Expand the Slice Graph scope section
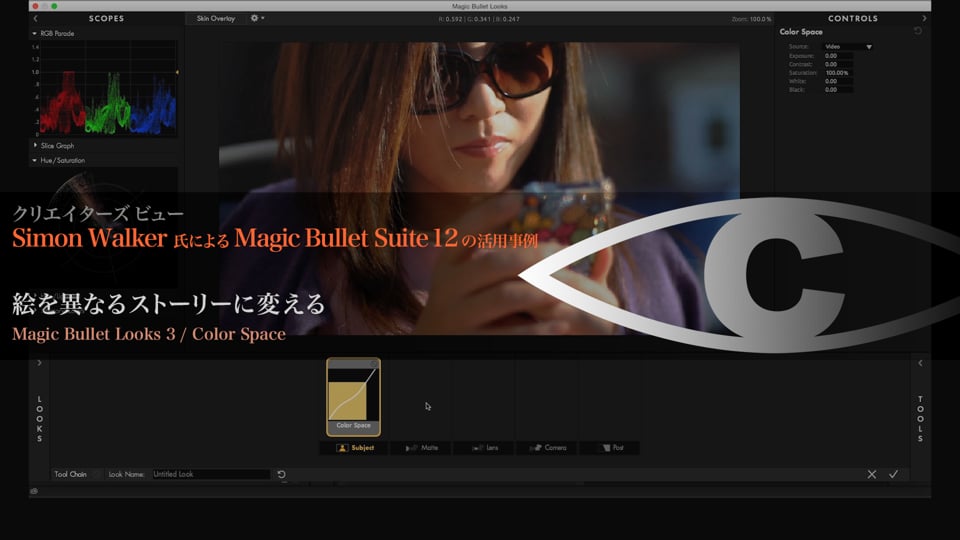960x540 pixels. point(35,145)
